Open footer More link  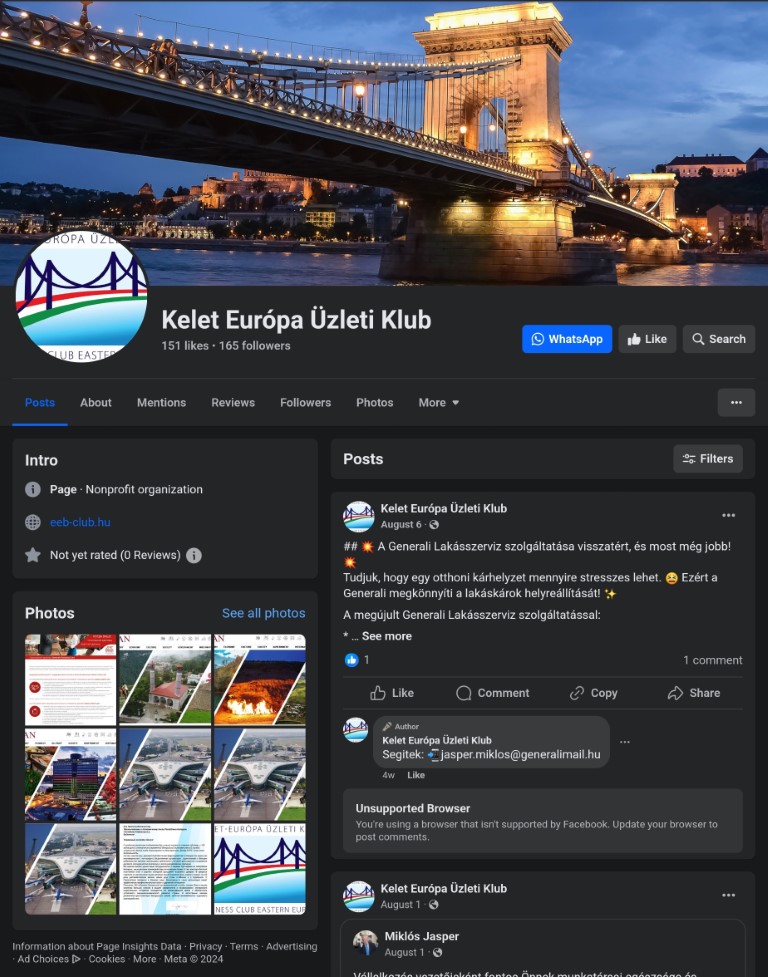pos(145,959)
